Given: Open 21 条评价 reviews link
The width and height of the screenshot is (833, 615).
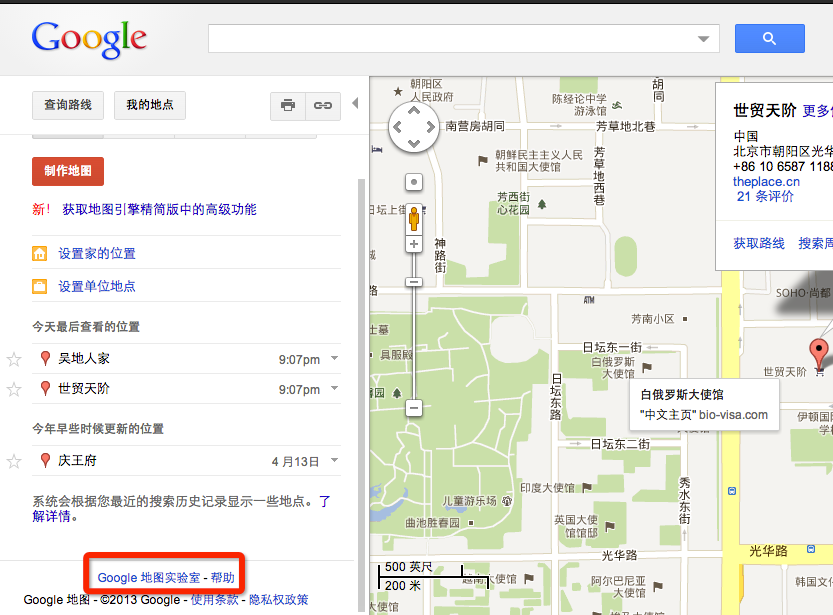Looking at the screenshot, I should (x=765, y=197).
